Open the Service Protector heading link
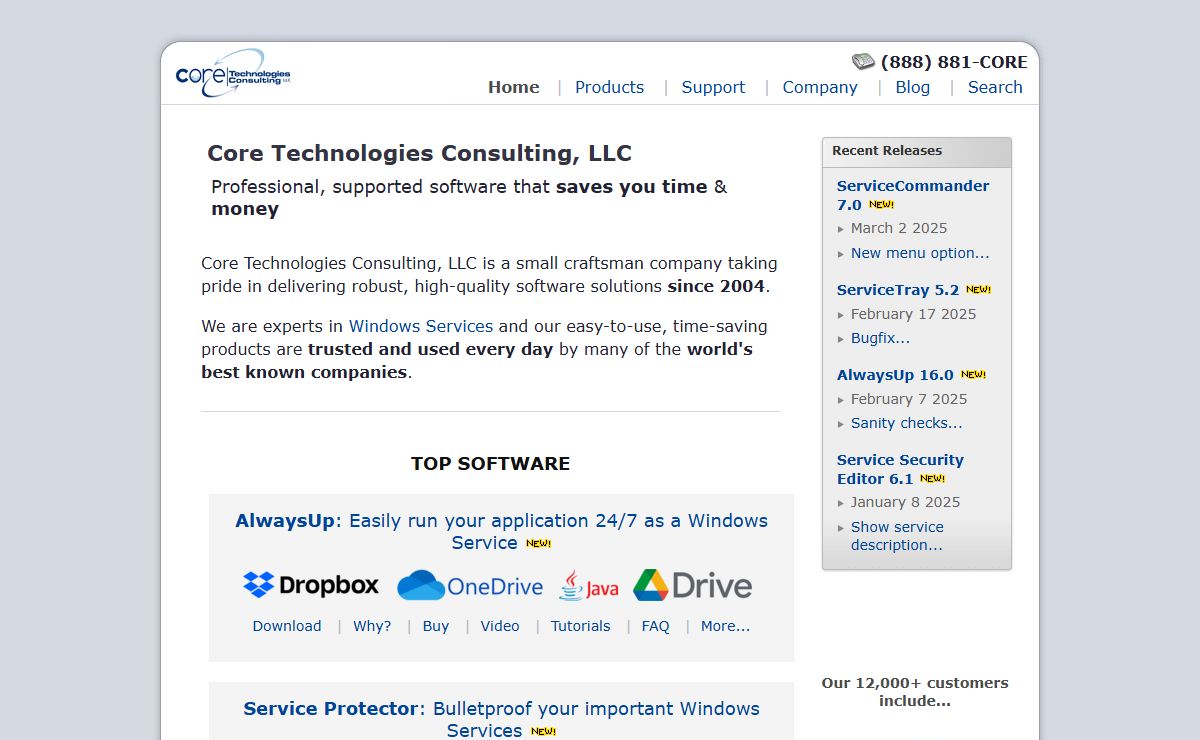Screen dimensions: 1200x740 click(501, 719)
